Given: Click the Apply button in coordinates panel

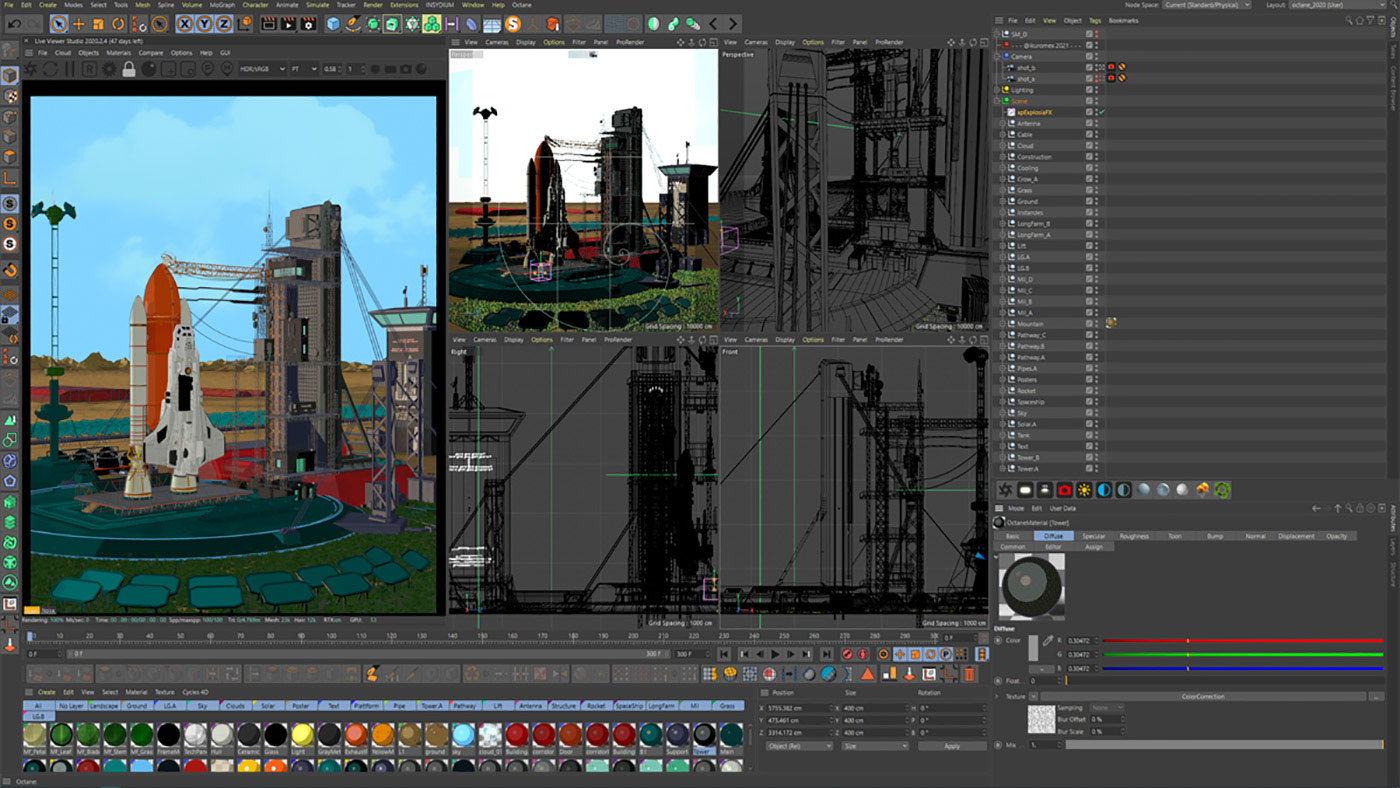Looking at the screenshot, I should (952, 746).
